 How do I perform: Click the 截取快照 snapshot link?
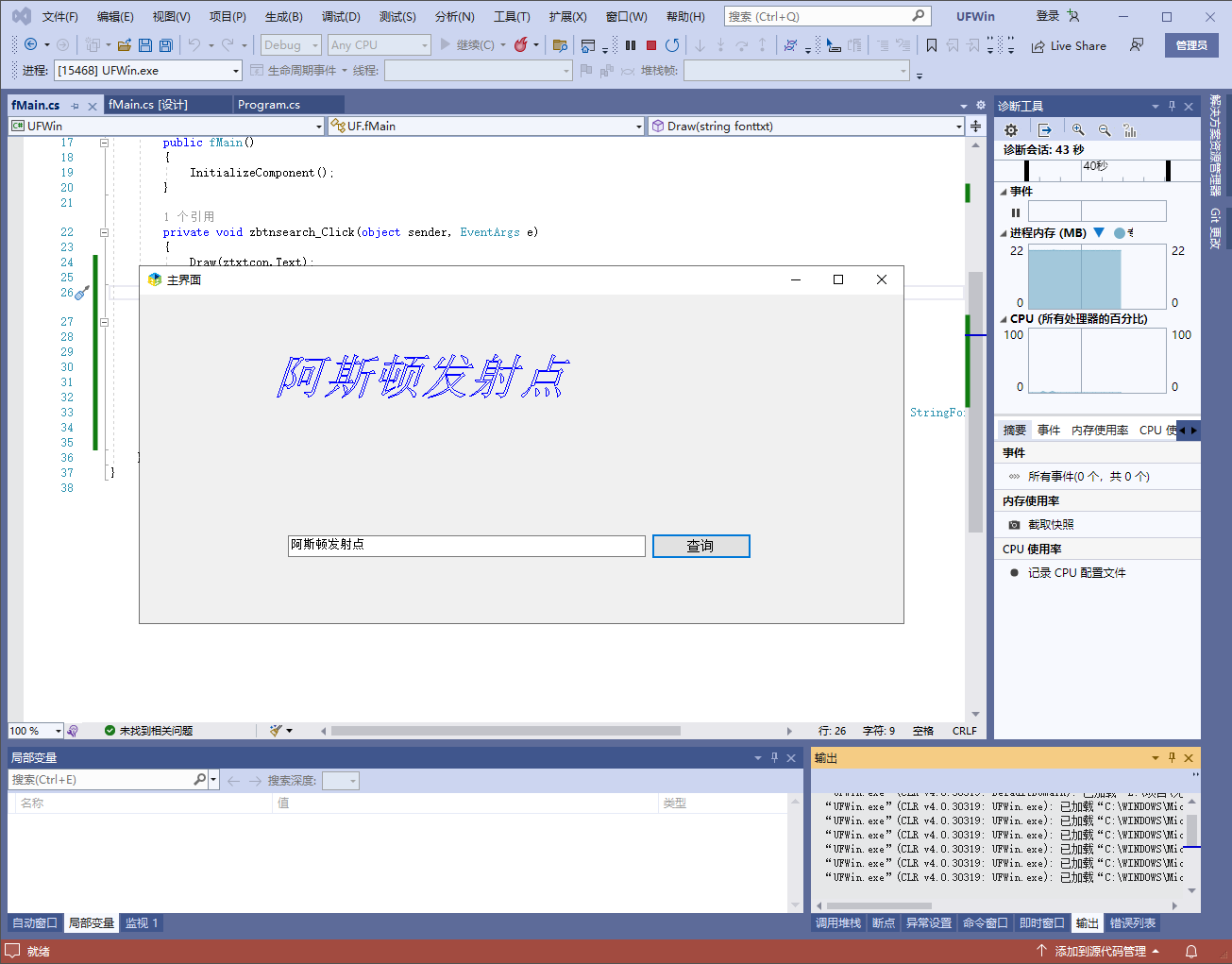(1051, 525)
